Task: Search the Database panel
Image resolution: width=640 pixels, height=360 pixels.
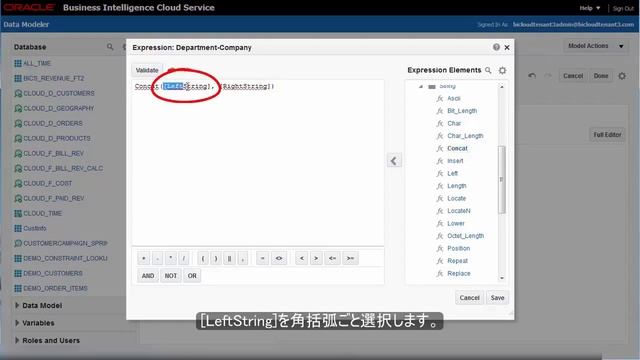Action: pos(110,47)
